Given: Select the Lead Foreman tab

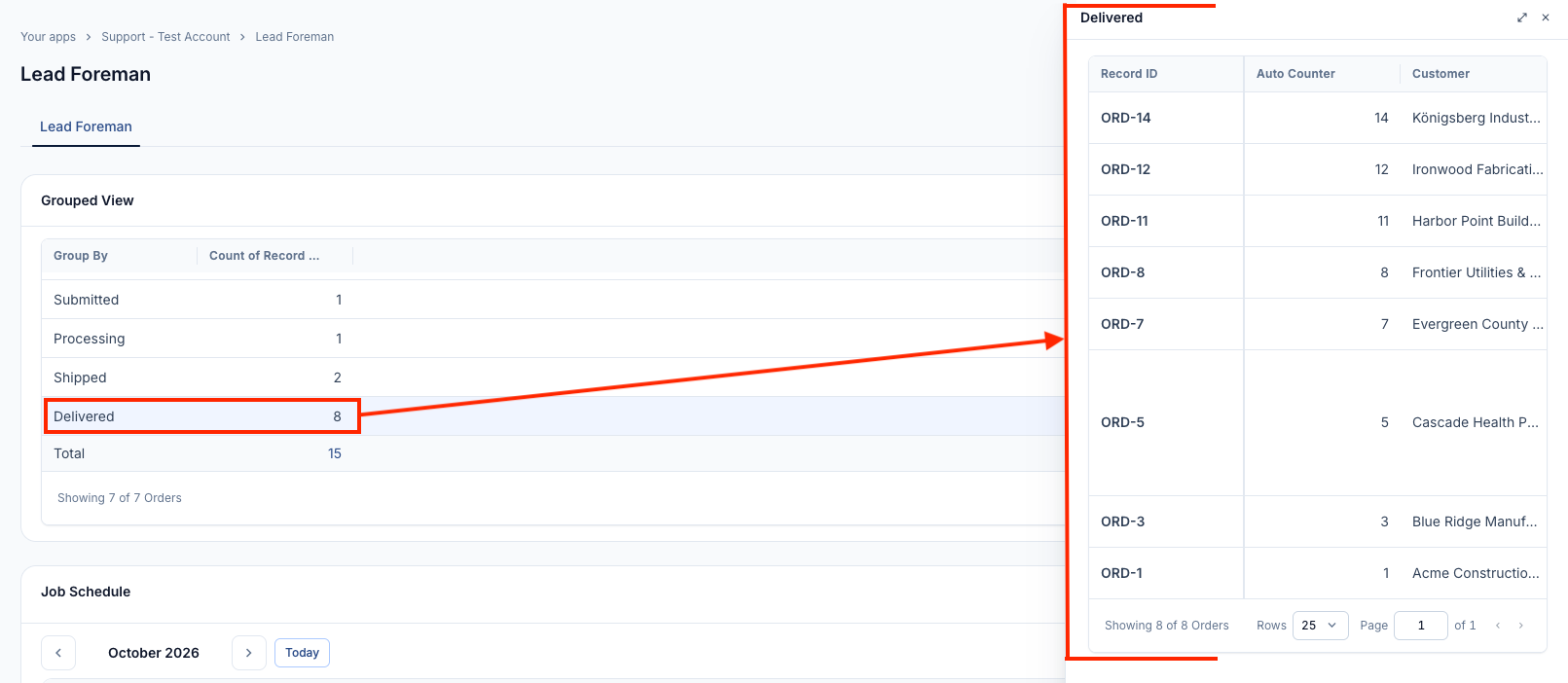Looking at the screenshot, I should (x=86, y=126).
